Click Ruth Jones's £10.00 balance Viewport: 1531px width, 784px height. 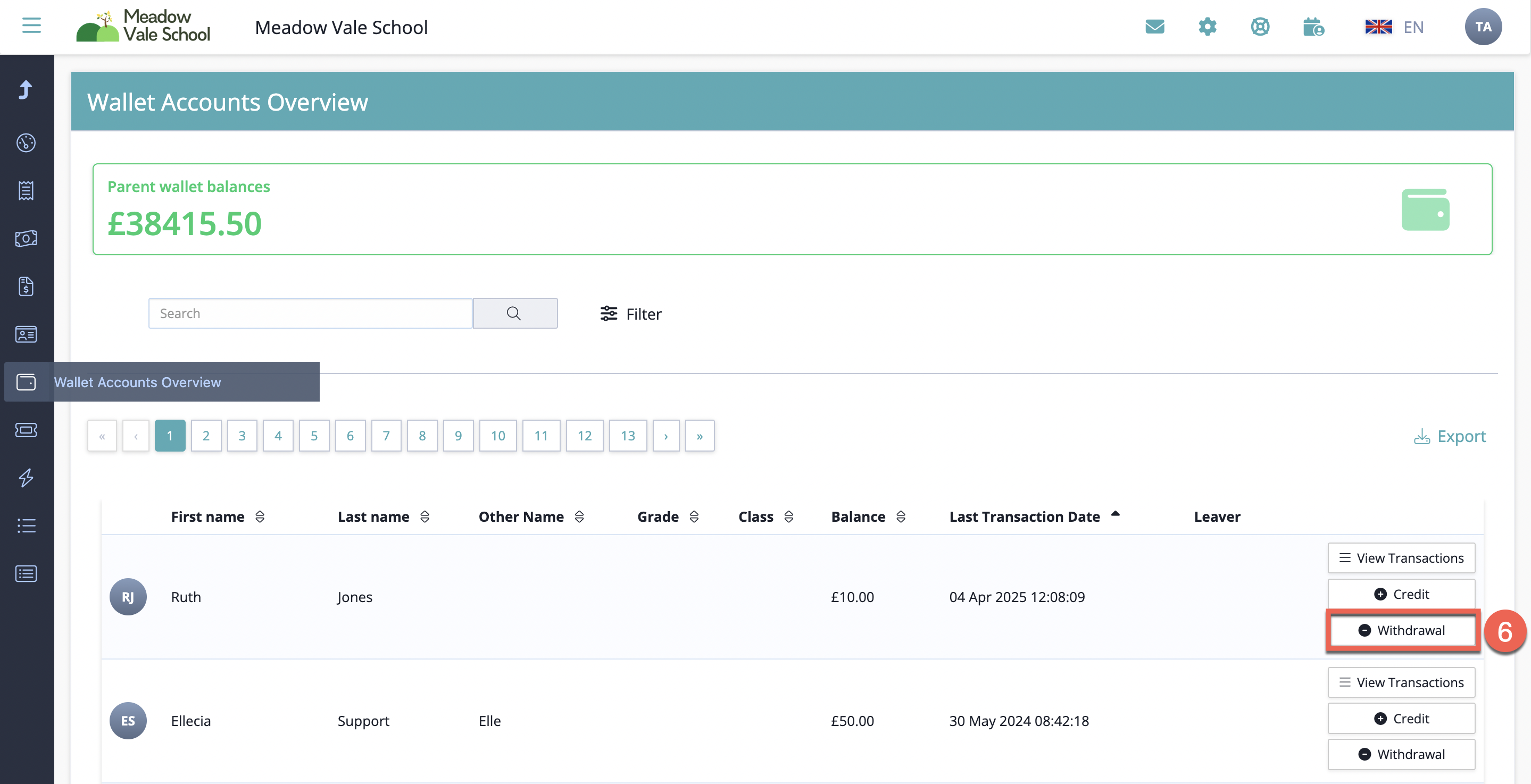(852, 597)
